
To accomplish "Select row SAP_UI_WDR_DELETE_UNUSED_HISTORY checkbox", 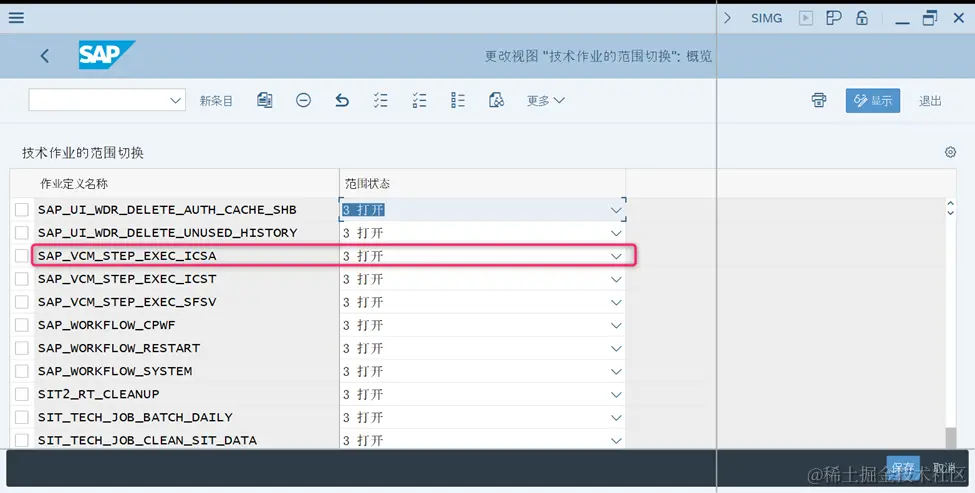I will pos(22,233).
